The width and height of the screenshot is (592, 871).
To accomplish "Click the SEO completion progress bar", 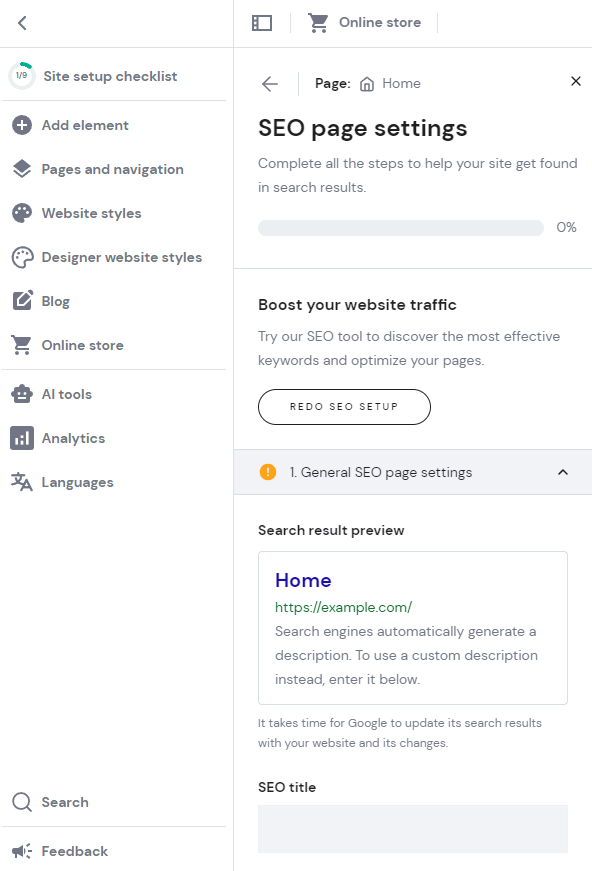I will click(x=400, y=228).
